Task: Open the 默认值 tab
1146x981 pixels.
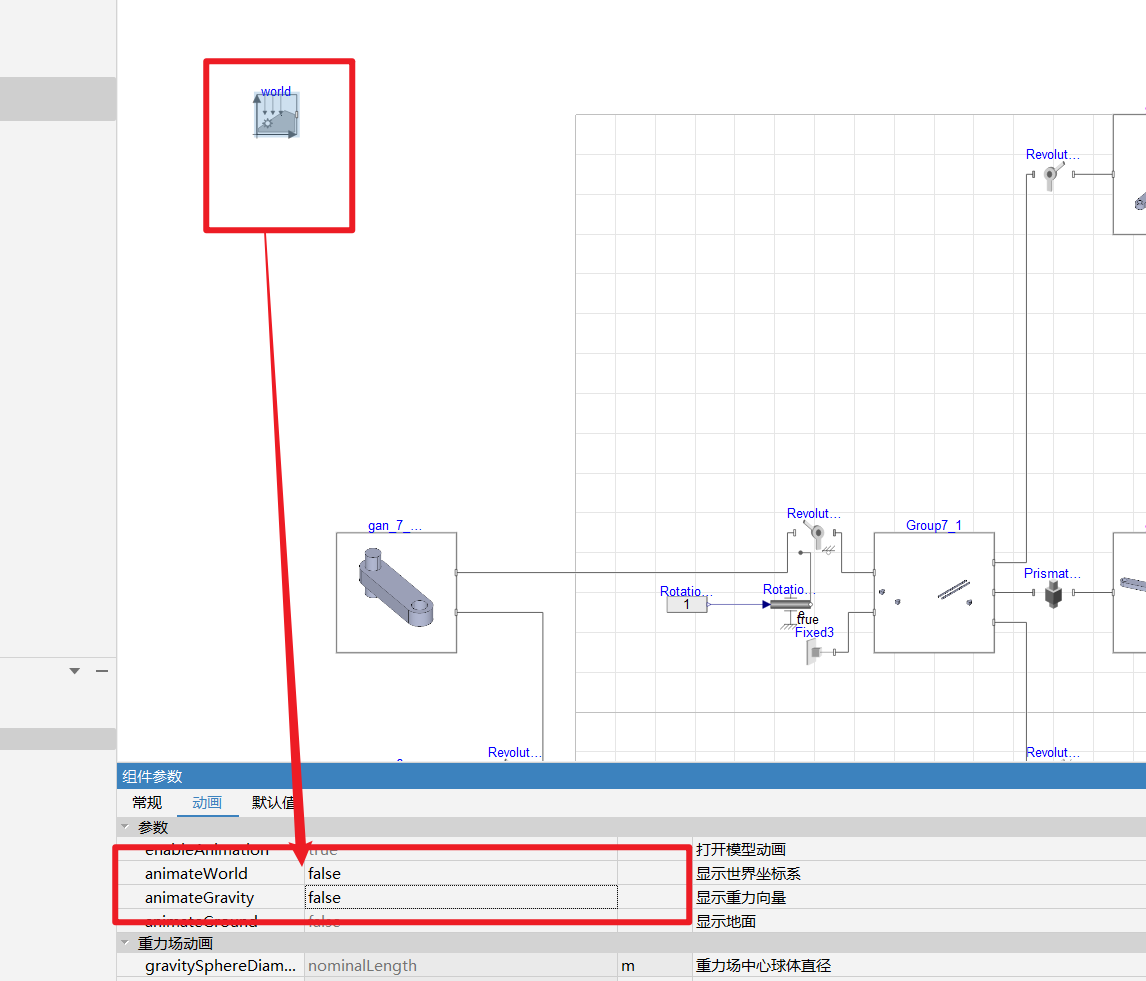Action: (273, 803)
